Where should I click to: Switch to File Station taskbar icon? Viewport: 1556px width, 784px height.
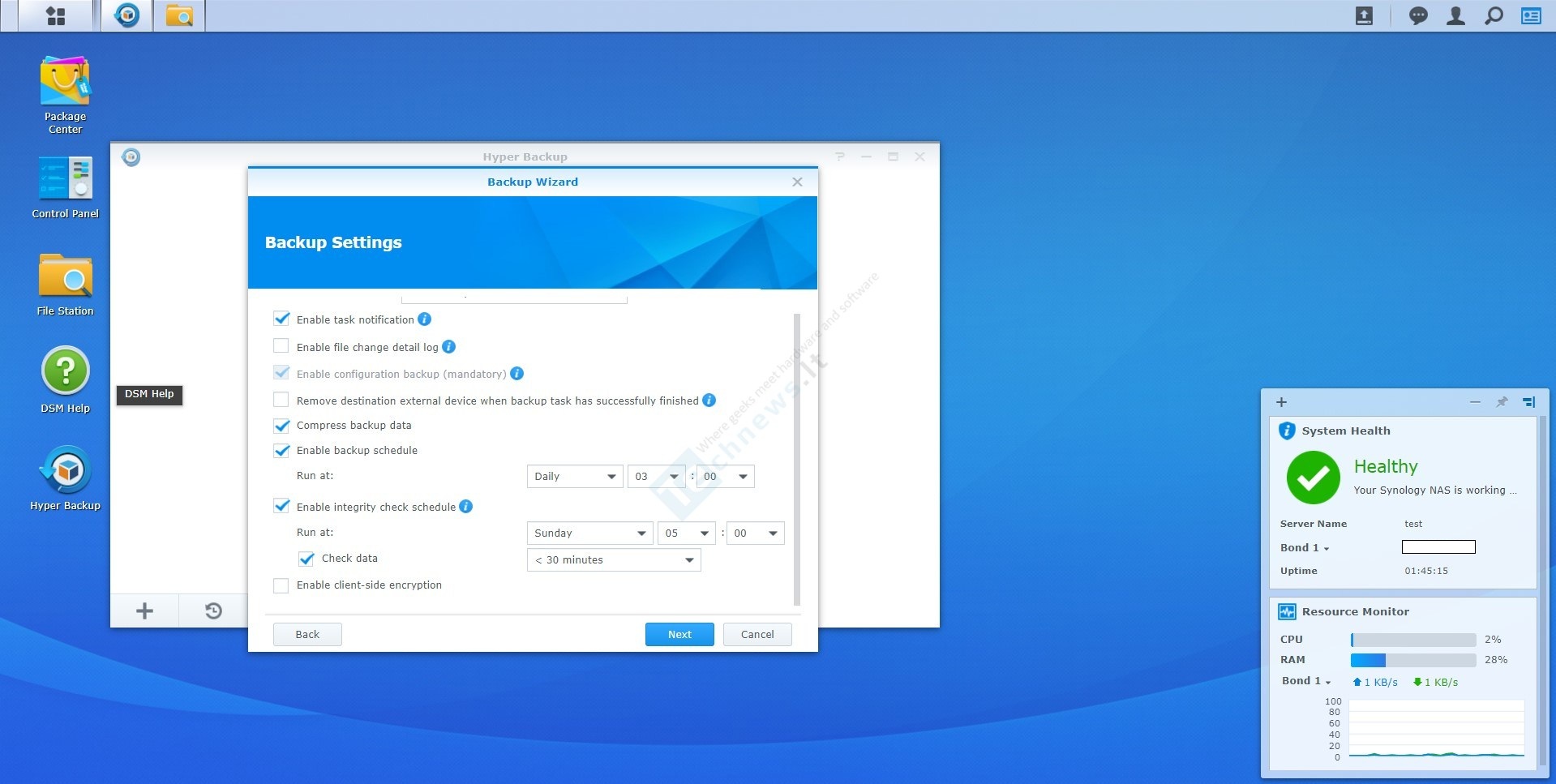click(179, 15)
